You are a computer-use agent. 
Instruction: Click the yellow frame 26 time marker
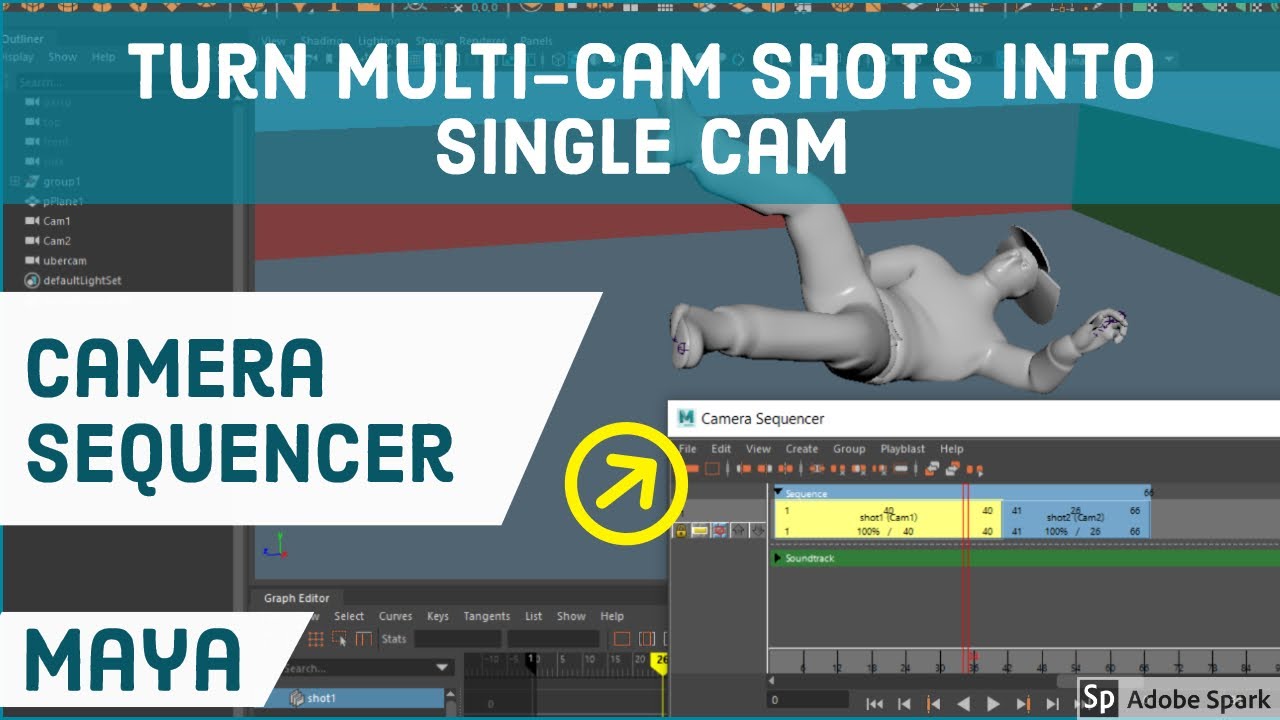tap(658, 662)
